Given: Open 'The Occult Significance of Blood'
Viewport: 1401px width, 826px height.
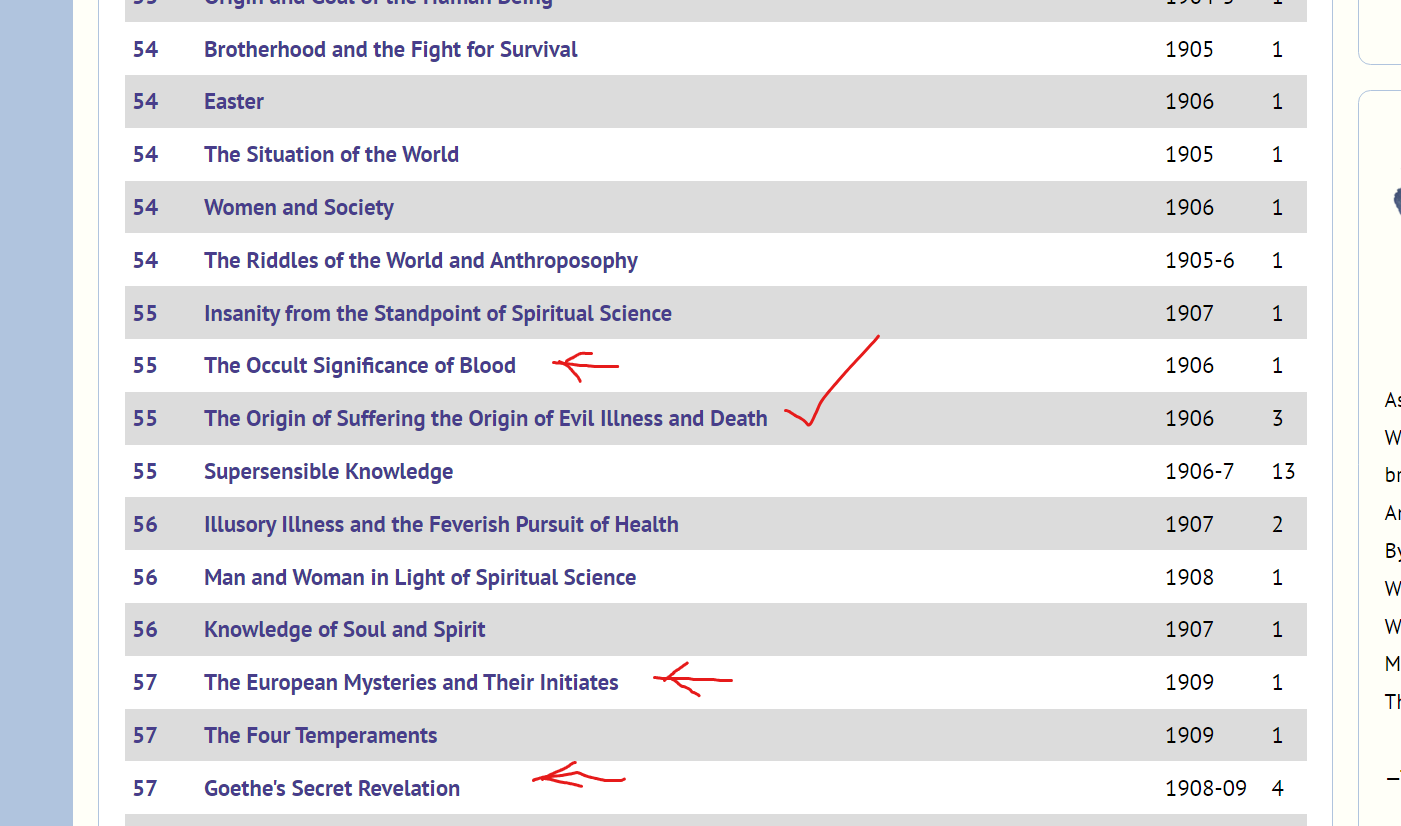Looking at the screenshot, I should point(359,366).
